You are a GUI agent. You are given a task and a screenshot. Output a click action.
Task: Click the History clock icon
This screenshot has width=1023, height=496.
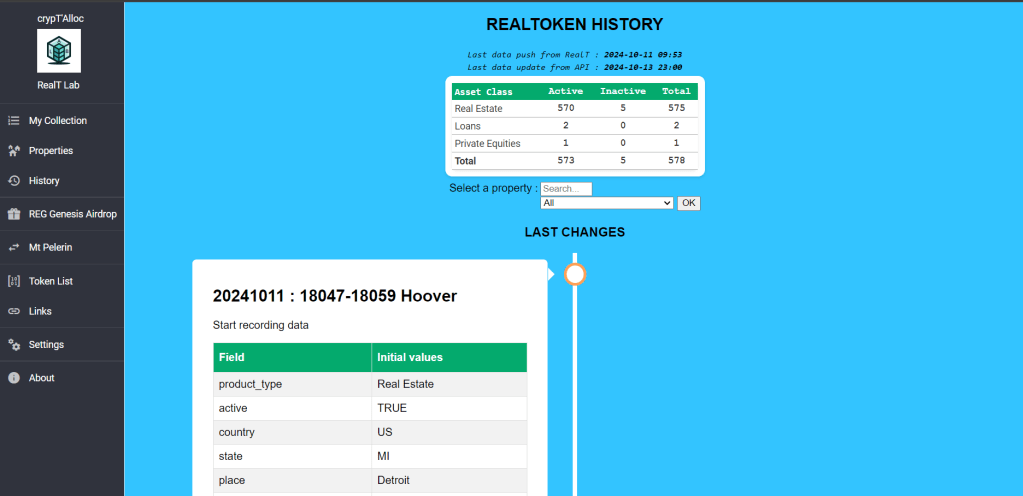14,181
